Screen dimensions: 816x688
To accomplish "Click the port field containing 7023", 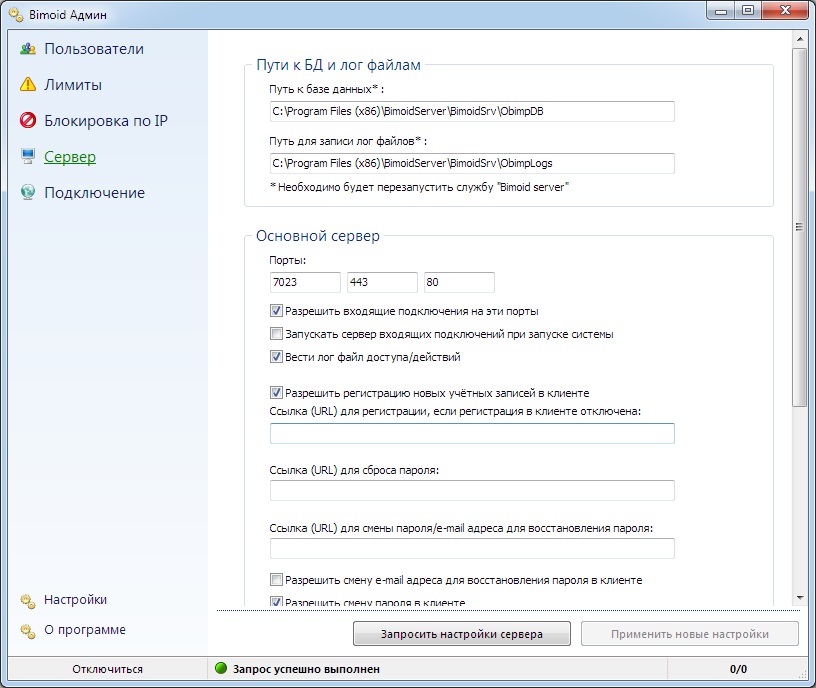I will [305, 282].
